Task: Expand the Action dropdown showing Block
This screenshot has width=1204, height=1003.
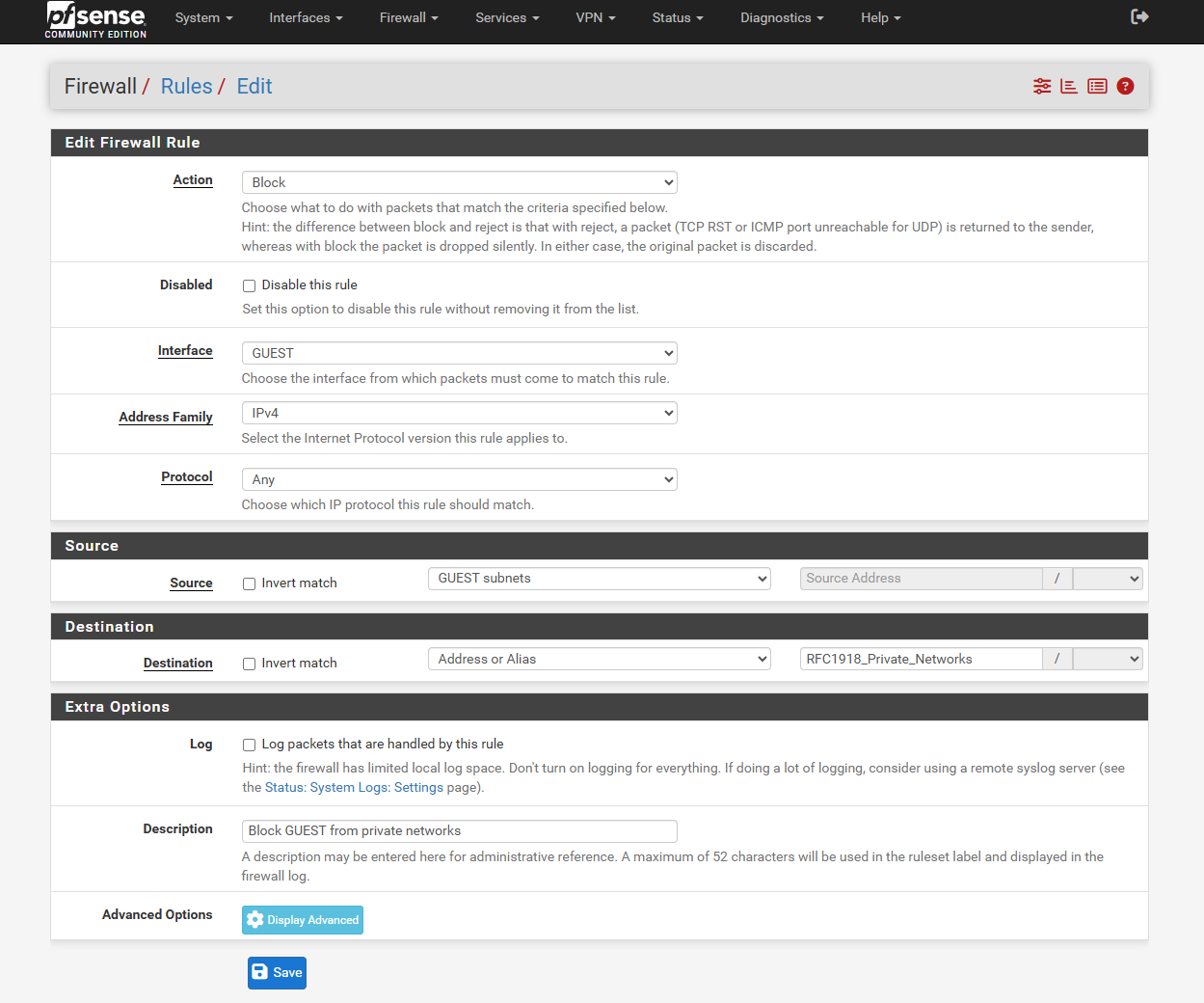Action: click(459, 182)
